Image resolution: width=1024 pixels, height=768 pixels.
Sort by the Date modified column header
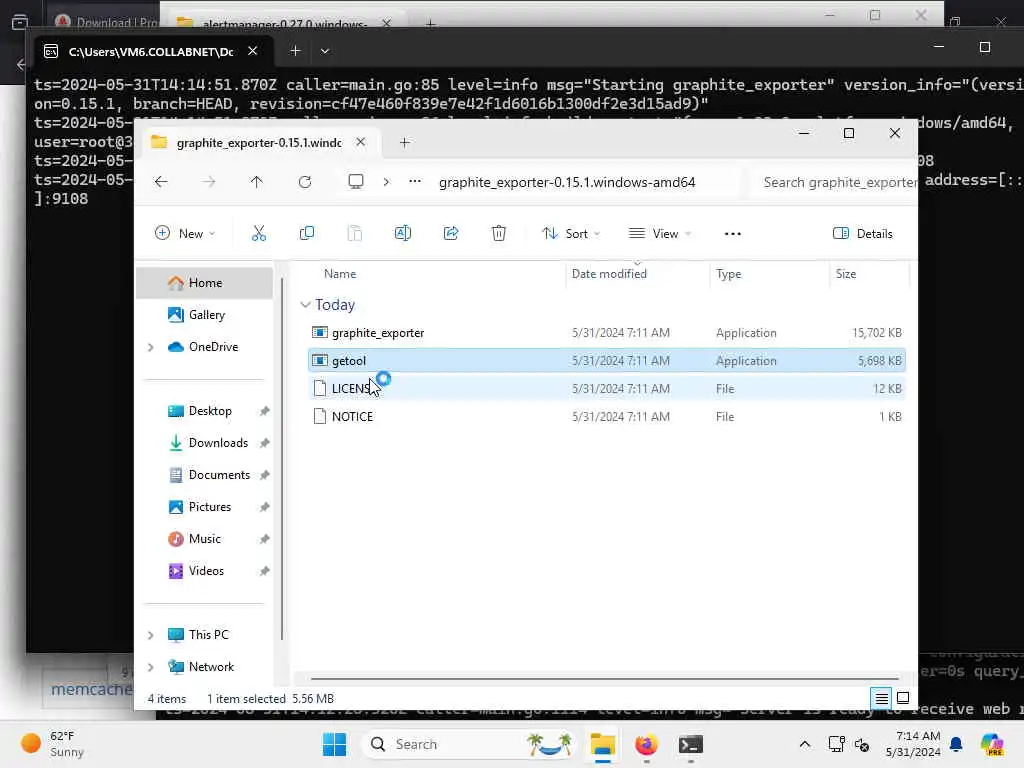point(609,274)
